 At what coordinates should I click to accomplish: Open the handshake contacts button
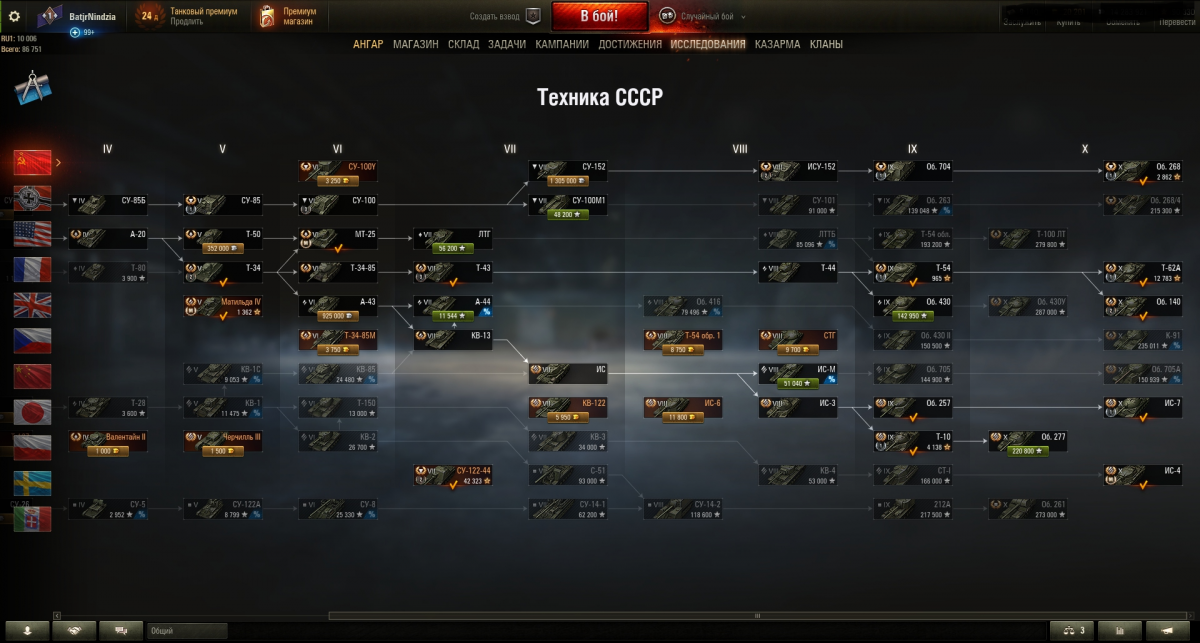(x=75, y=630)
